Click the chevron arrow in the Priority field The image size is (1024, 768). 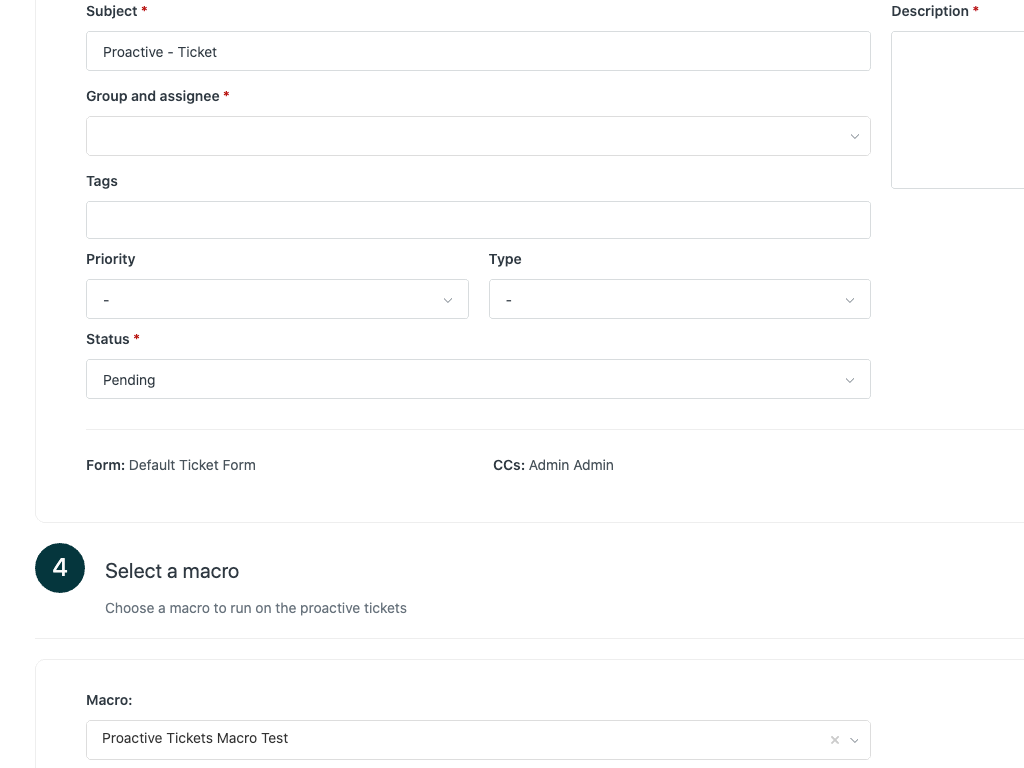pyautogui.click(x=448, y=300)
